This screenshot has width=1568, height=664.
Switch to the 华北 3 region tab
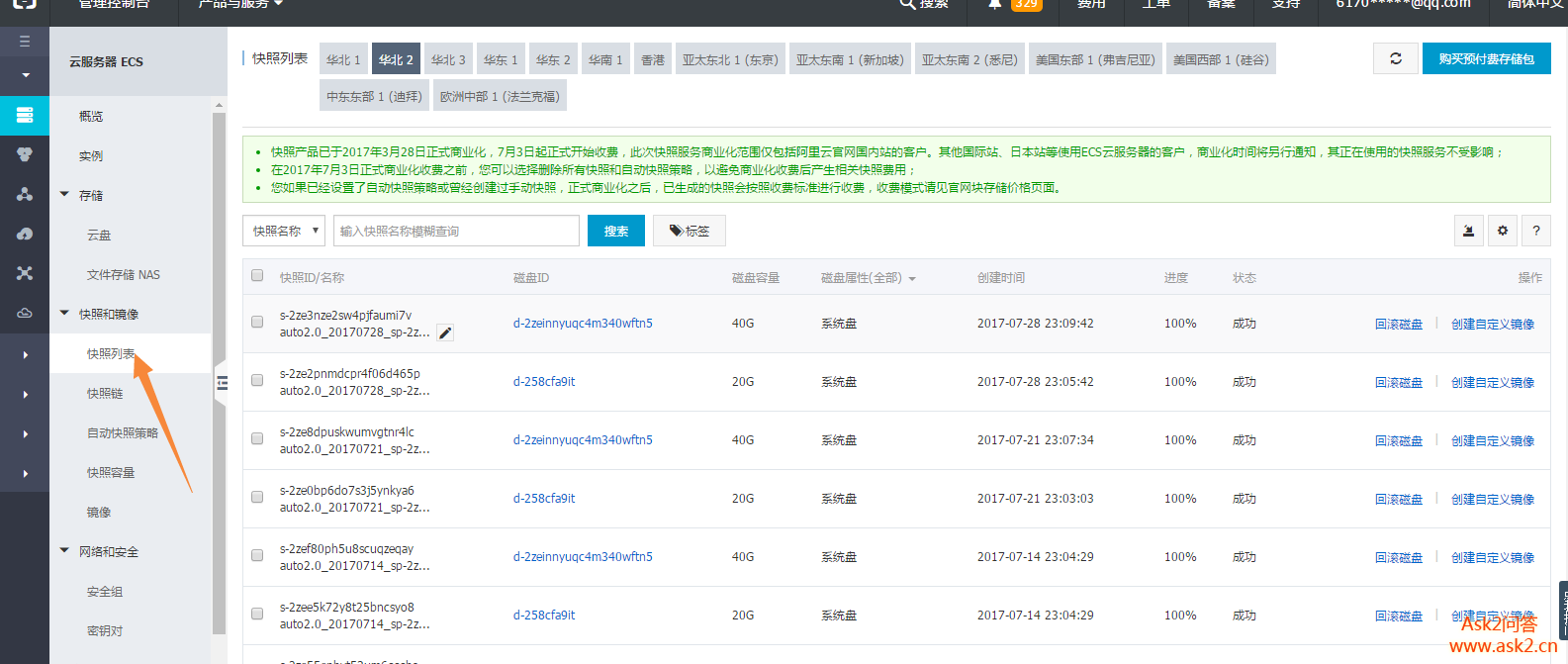pyautogui.click(x=448, y=59)
